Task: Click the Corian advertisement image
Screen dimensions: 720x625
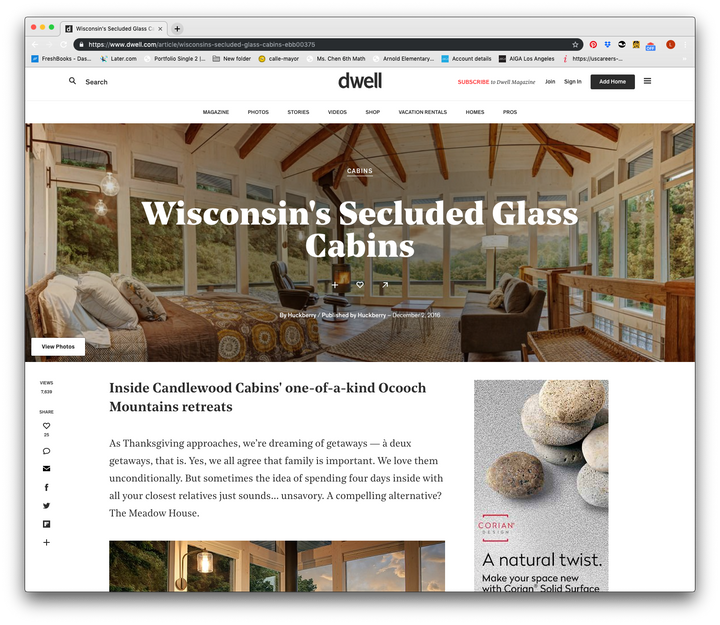Action: [x=541, y=485]
